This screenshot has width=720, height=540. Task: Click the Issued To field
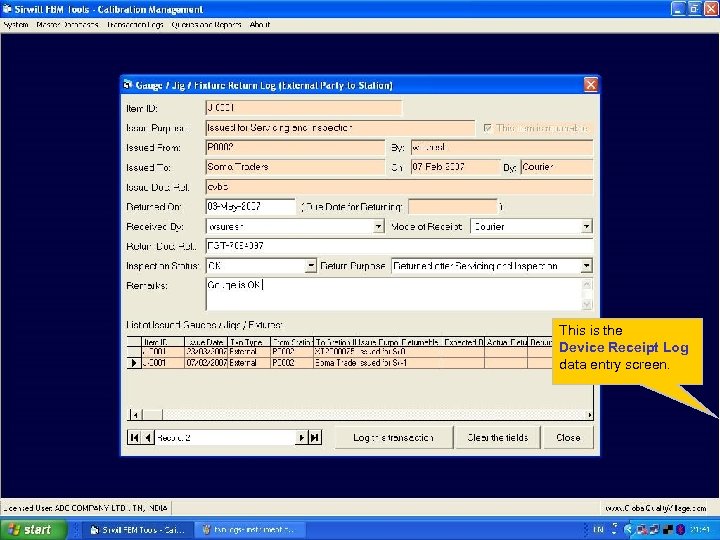[x=295, y=167]
